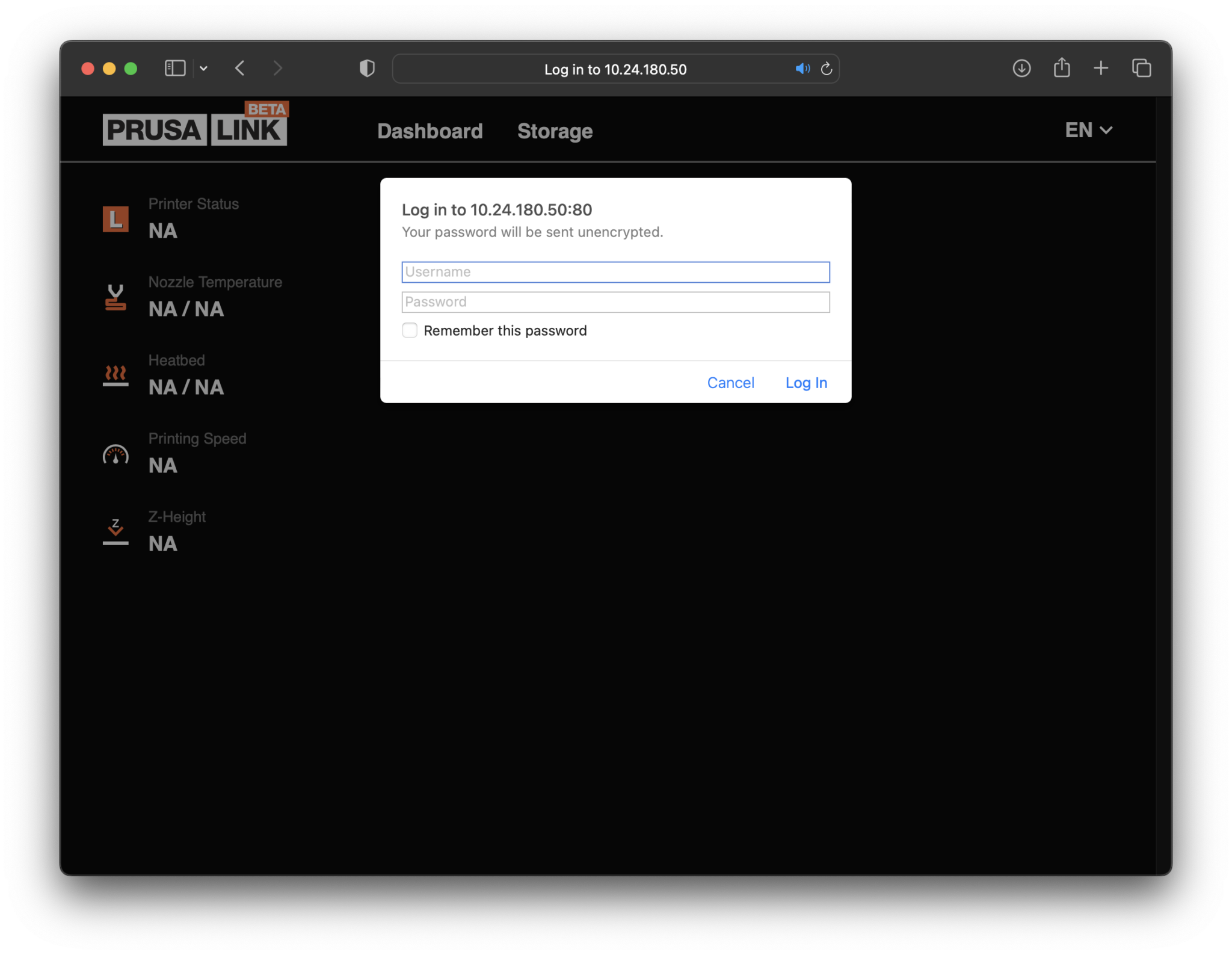Click the Z-Height icon
This screenshot has height=955, width=1232.
115,532
